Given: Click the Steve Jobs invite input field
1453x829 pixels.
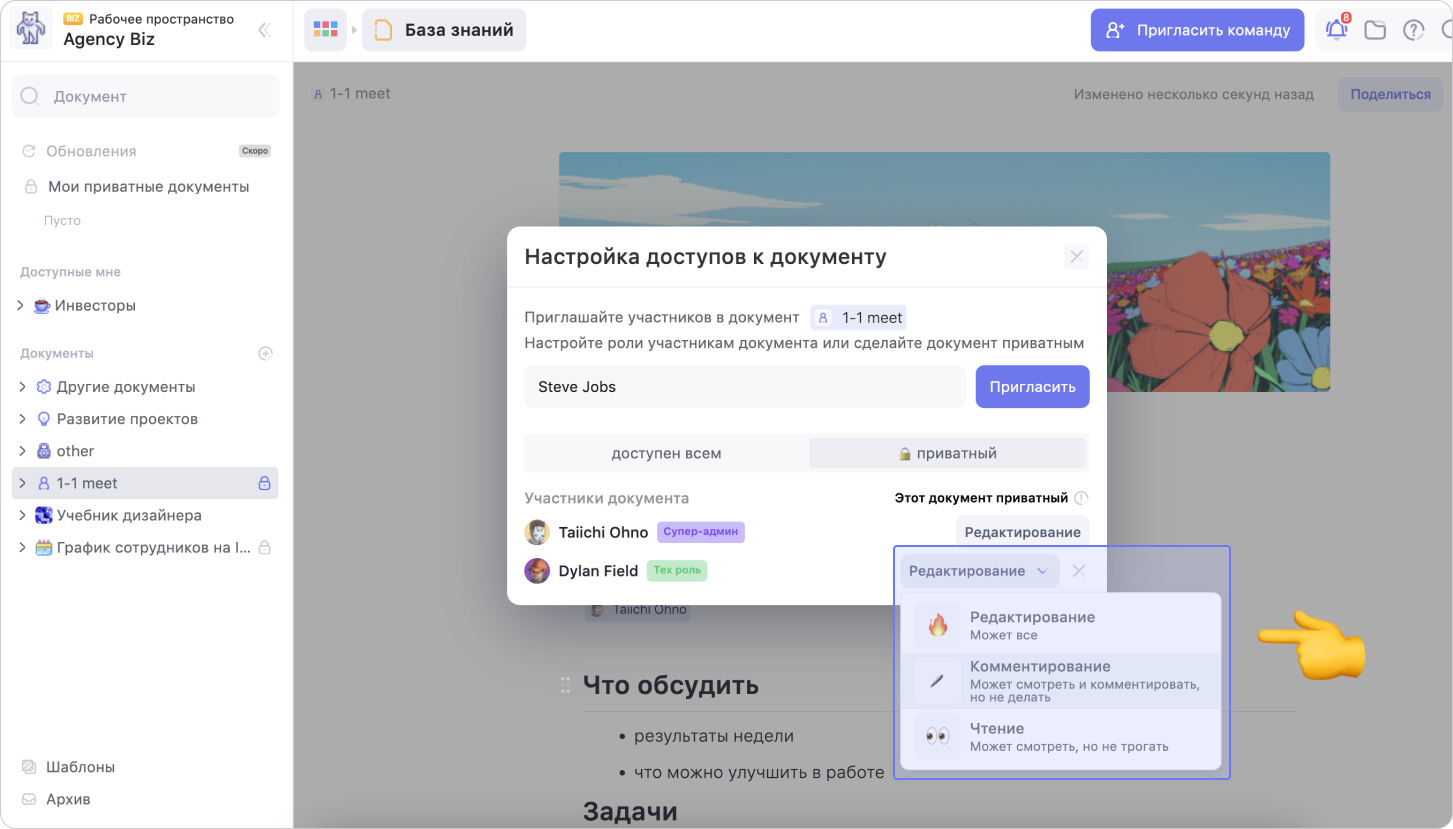Looking at the screenshot, I should tap(744, 387).
